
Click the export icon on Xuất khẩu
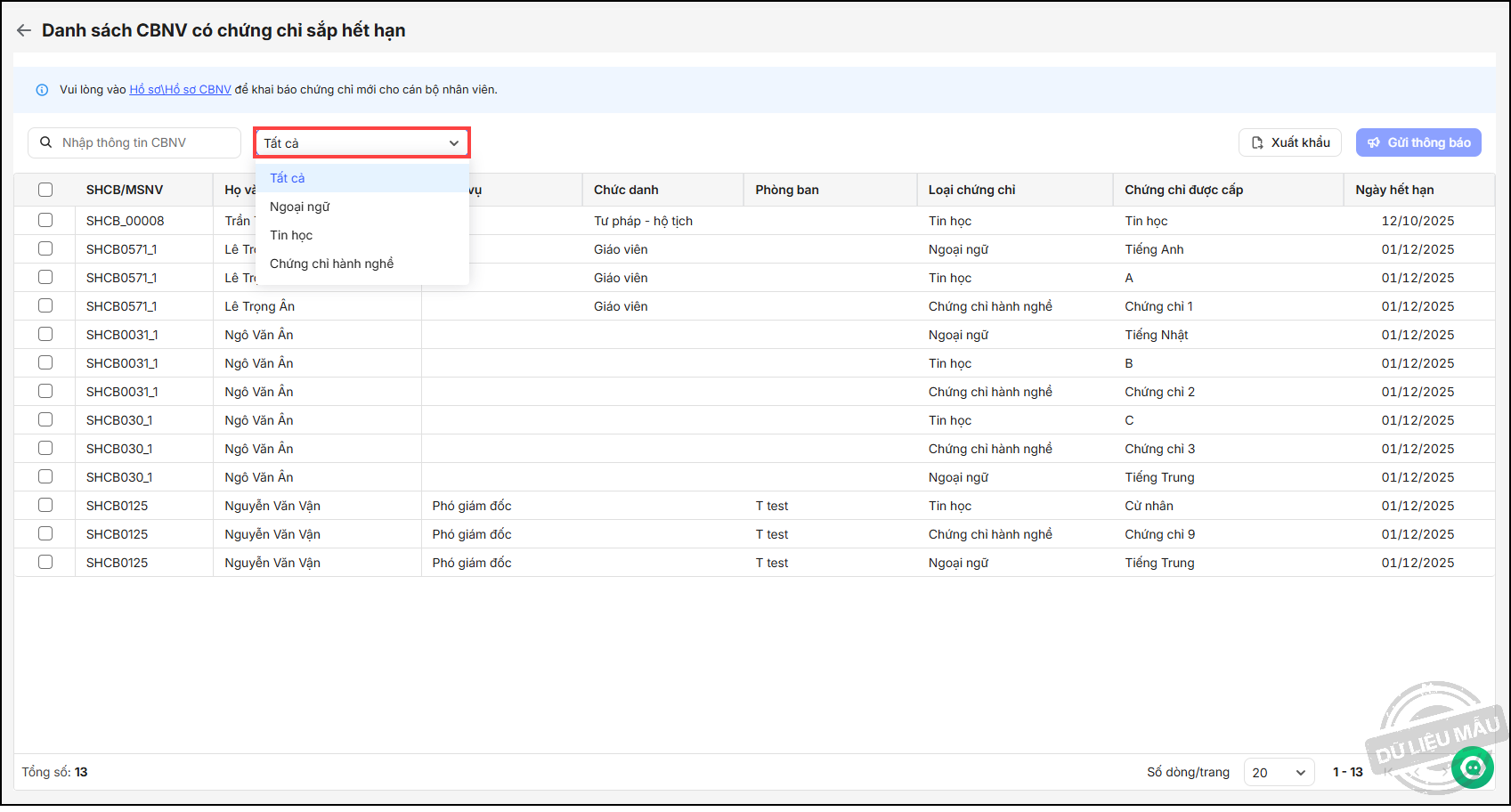point(1257,142)
